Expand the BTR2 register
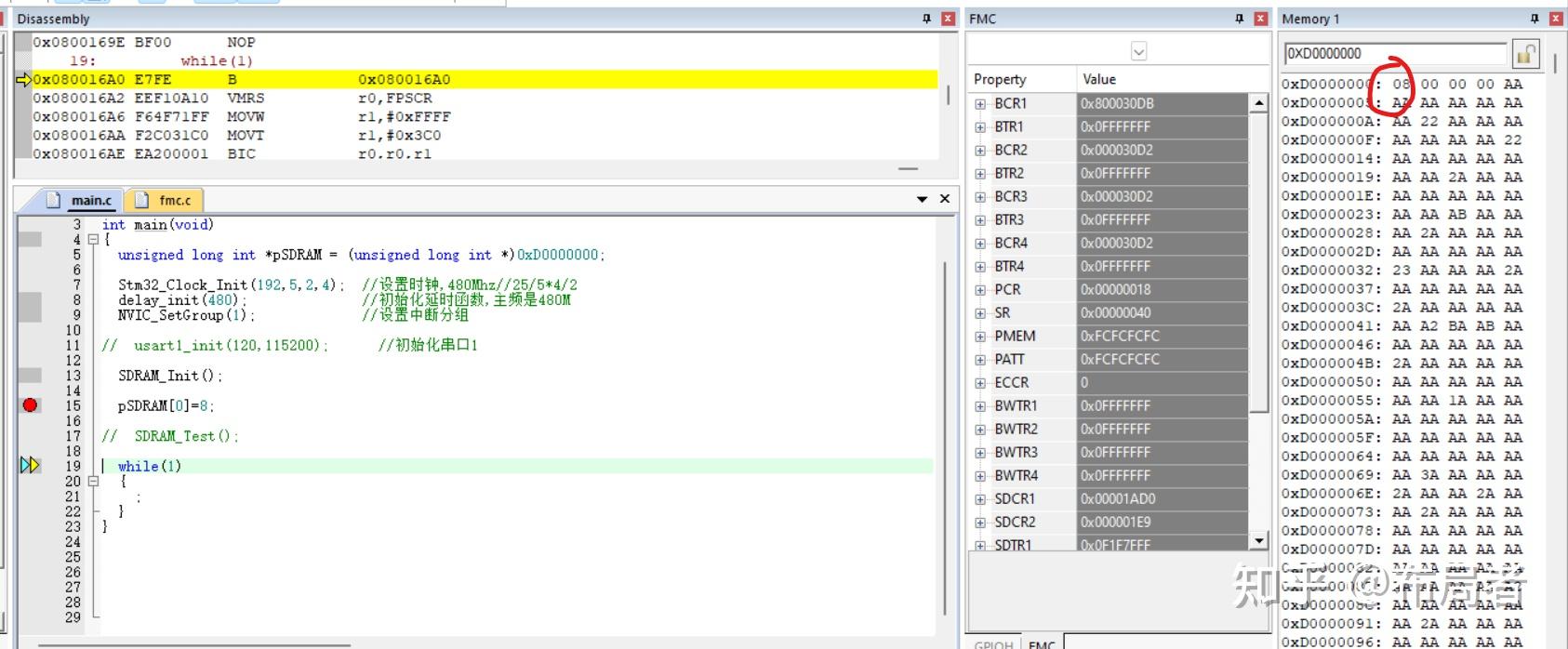This screenshot has height=649, width=1568. click(x=980, y=173)
